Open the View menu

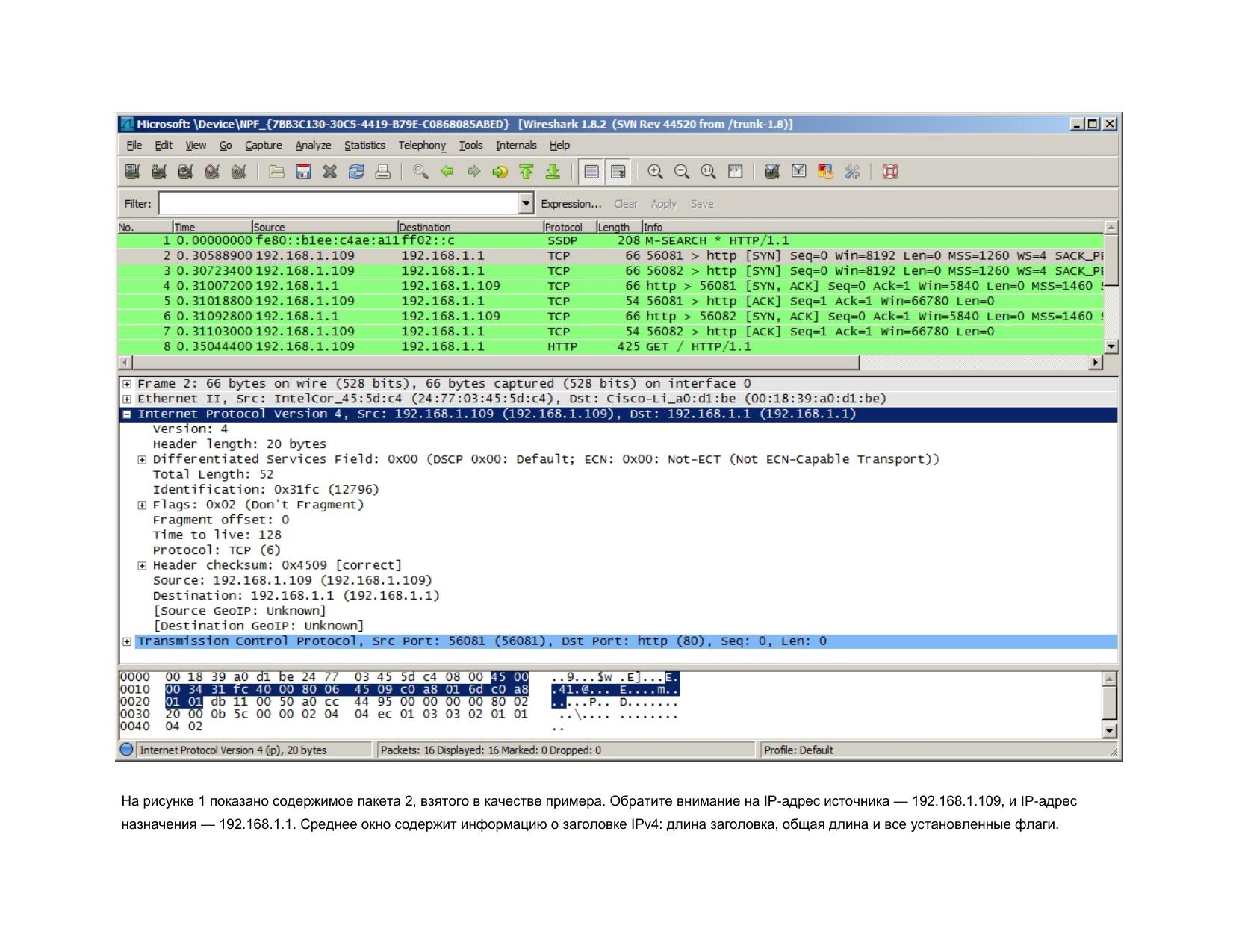coord(196,146)
